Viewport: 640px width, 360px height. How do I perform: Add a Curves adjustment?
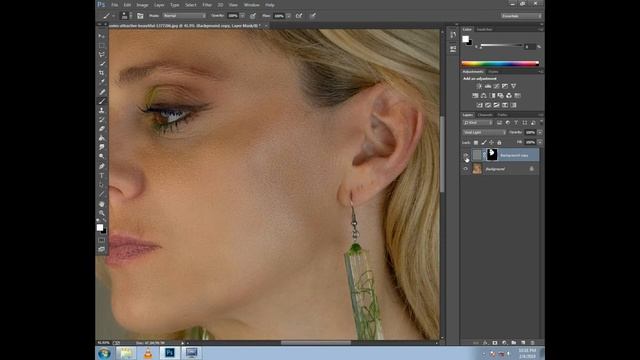496,86
